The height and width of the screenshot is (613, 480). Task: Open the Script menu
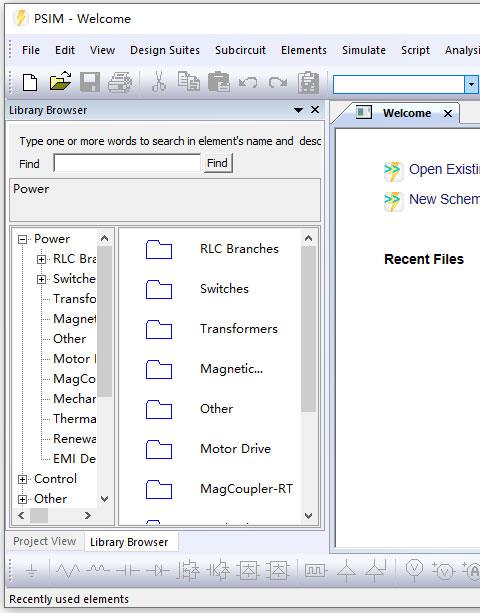point(415,50)
